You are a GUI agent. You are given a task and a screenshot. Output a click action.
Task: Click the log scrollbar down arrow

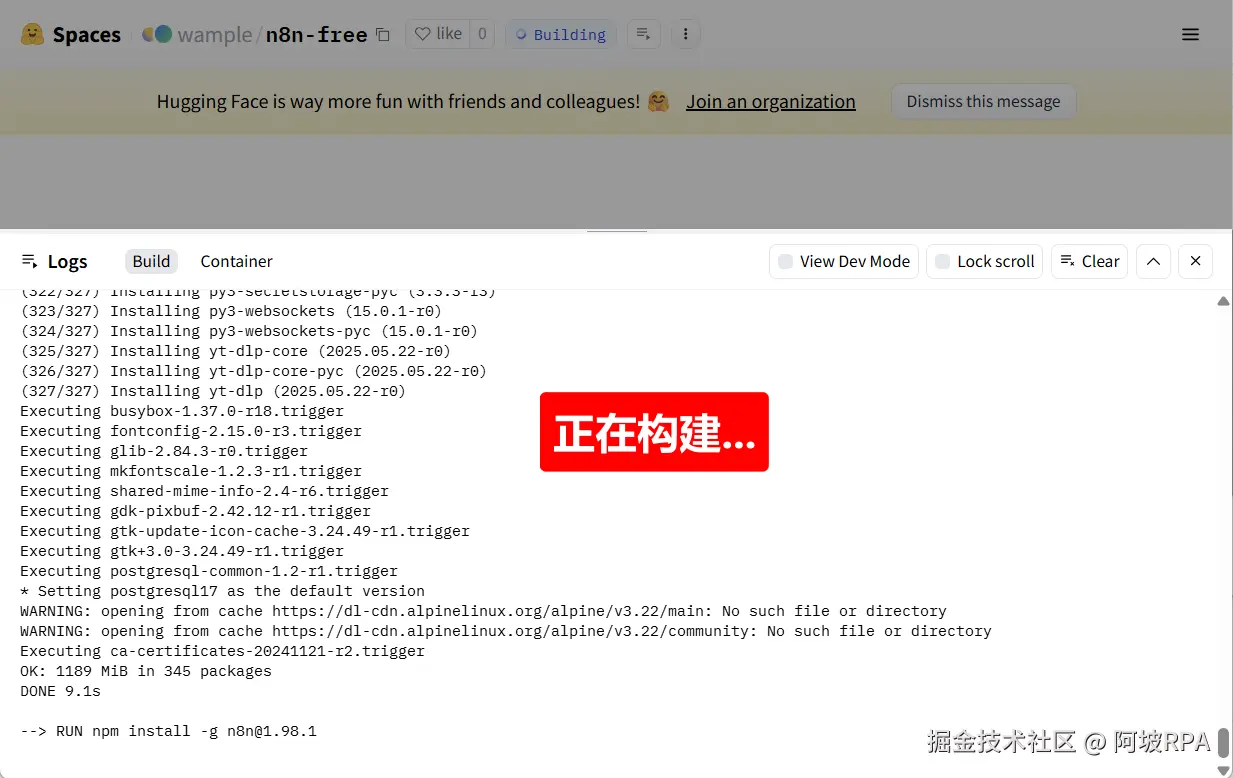[x=1223, y=770]
